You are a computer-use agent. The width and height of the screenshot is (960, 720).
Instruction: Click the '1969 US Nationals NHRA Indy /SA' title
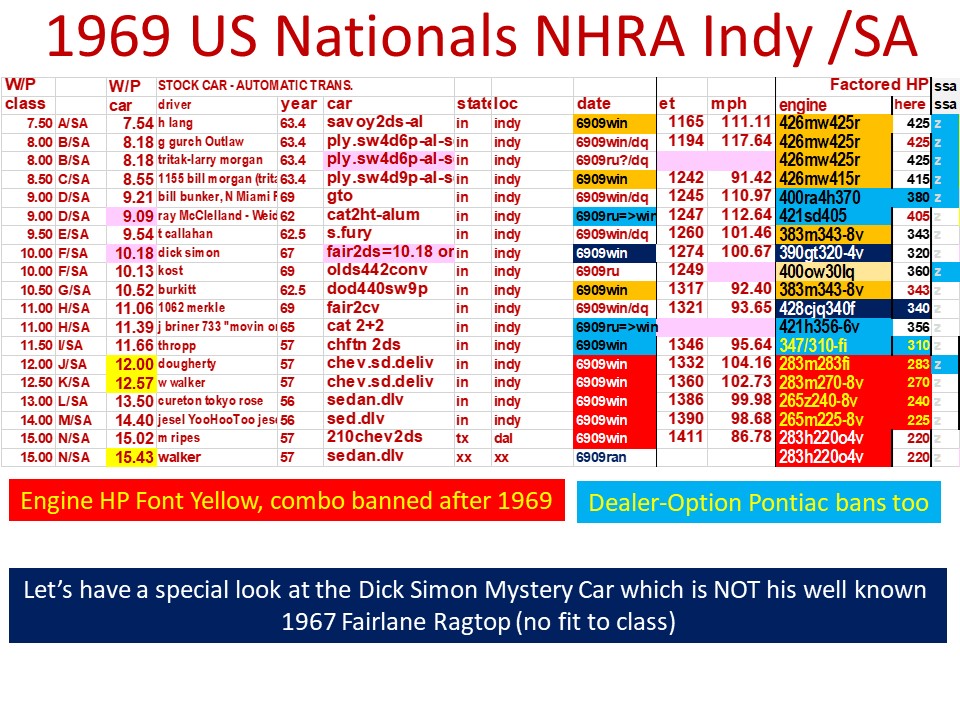[x=481, y=37]
